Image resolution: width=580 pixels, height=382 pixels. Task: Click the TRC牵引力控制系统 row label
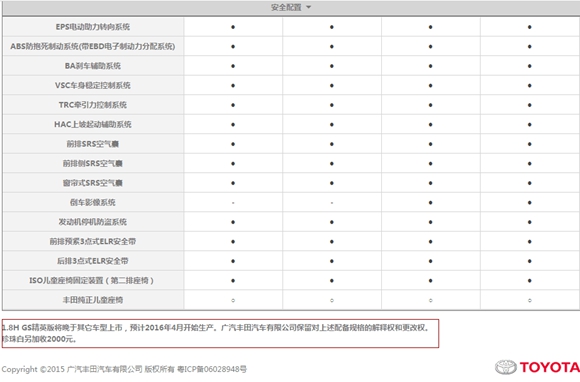coord(93,105)
